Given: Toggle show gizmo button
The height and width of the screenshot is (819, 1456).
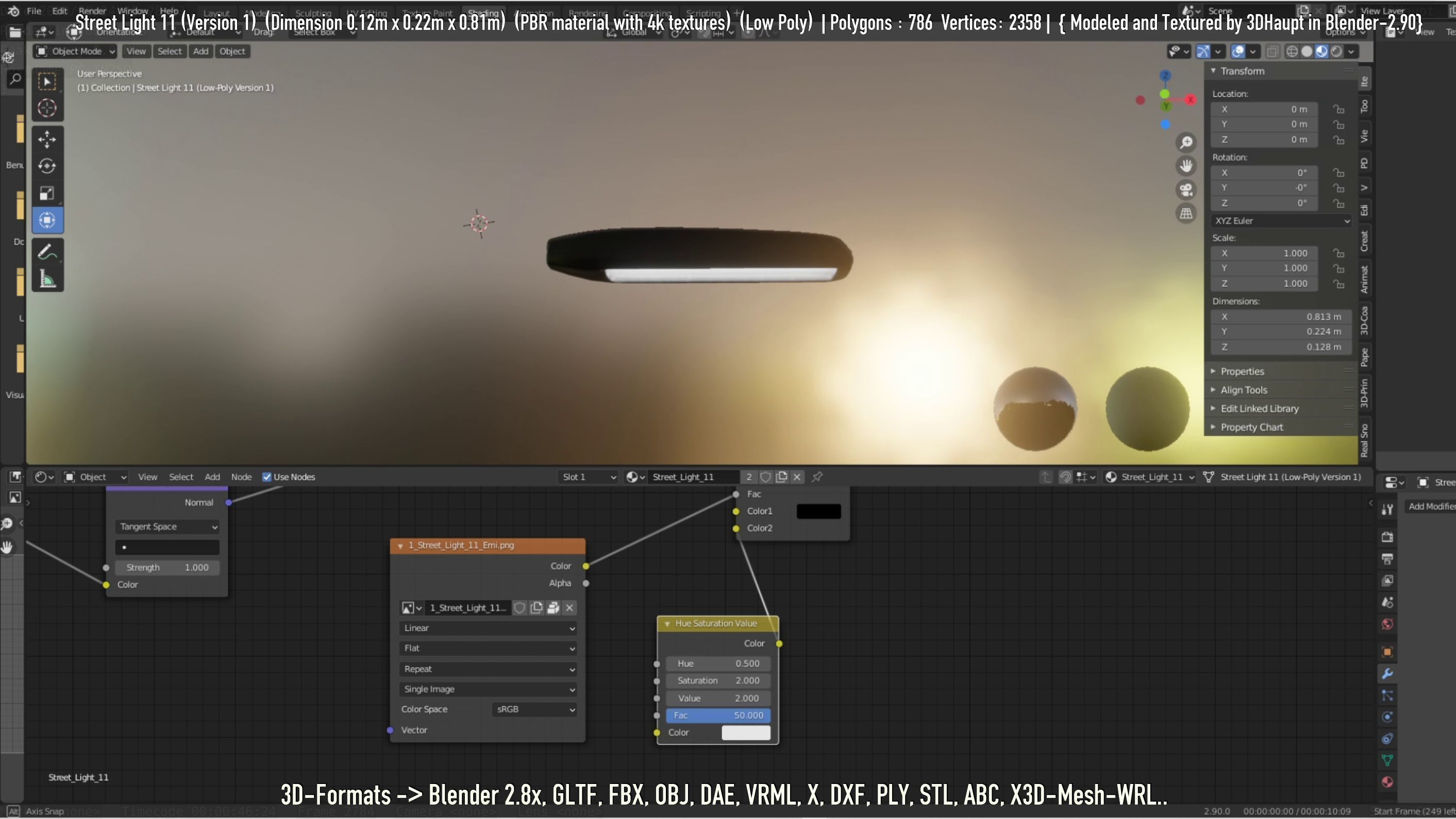Looking at the screenshot, I should [1203, 52].
